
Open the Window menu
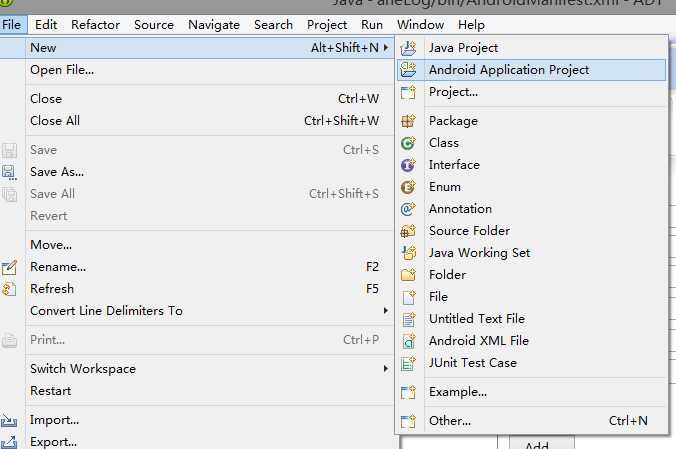tap(420, 25)
